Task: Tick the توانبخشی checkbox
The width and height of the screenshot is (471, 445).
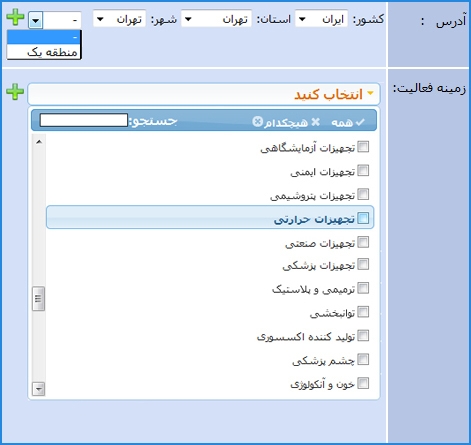Action: [363, 312]
